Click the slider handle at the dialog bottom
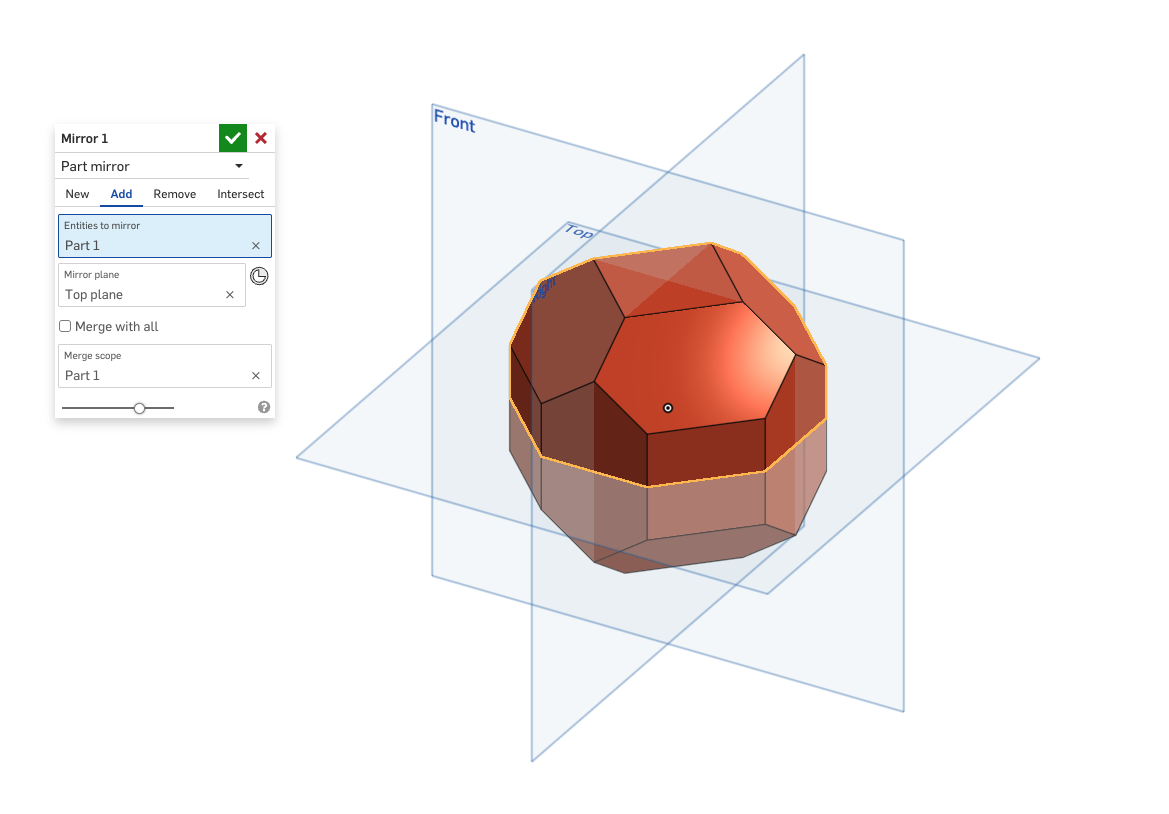 [139, 408]
